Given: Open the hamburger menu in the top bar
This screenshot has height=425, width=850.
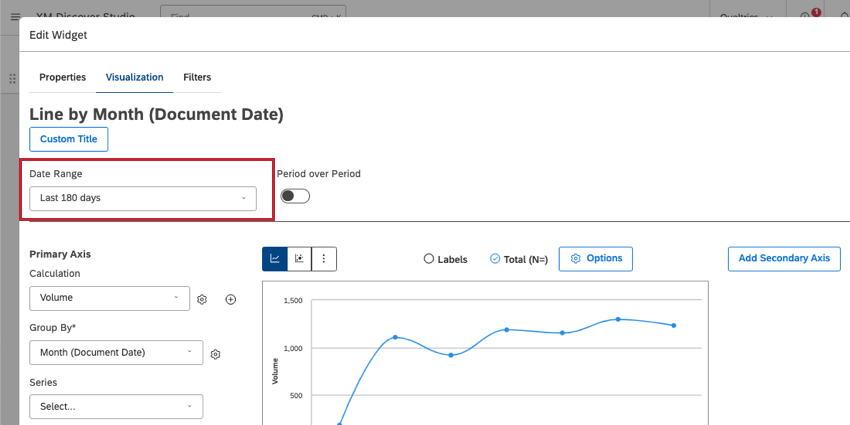Looking at the screenshot, I should pyautogui.click(x=15, y=17).
